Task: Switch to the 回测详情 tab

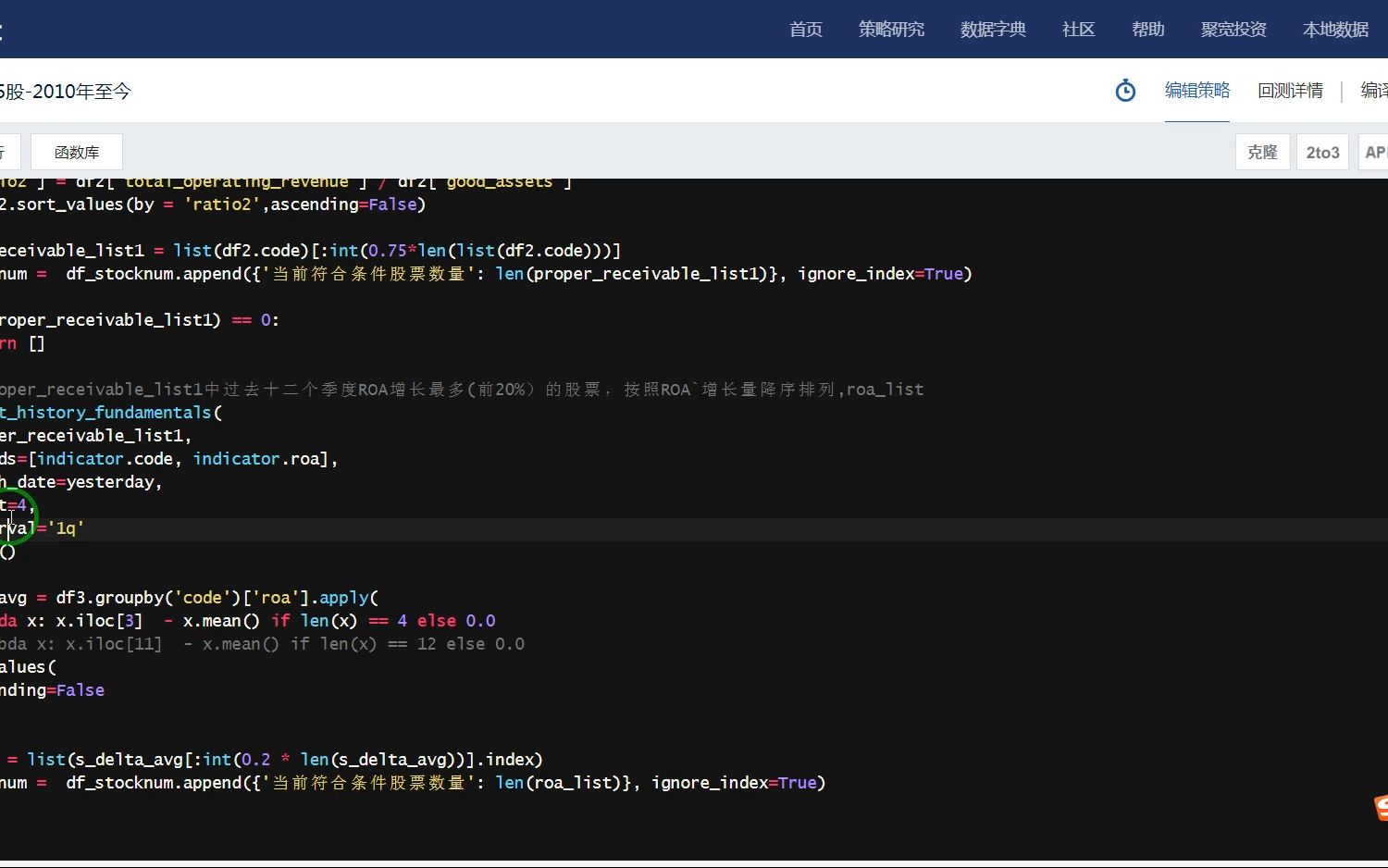Action: [1290, 91]
